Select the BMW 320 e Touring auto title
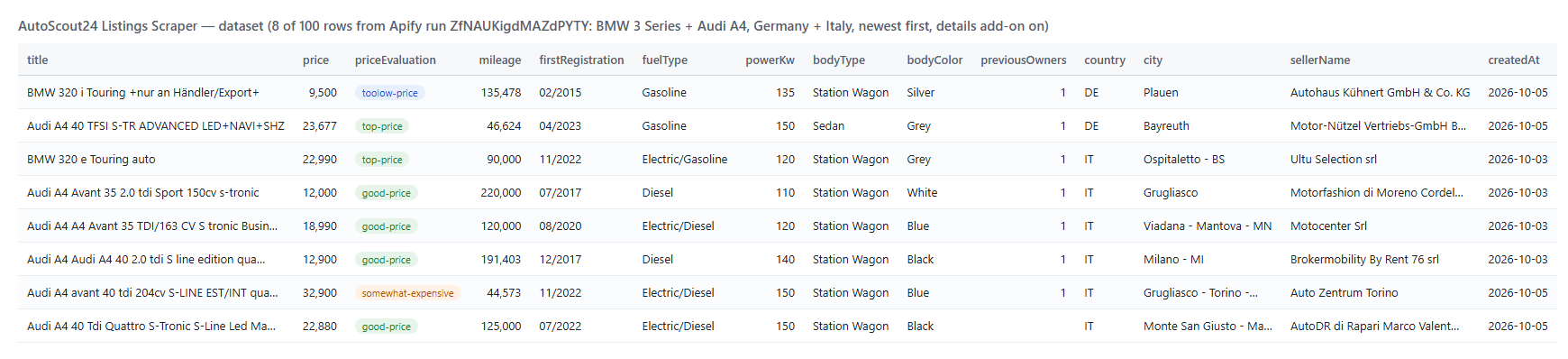The image size is (1568, 359). (x=91, y=160)
